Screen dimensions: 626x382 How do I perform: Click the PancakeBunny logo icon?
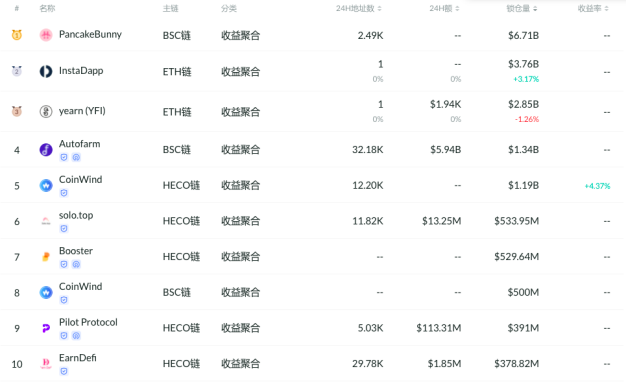pyautogui.click(x=46, y=35)
